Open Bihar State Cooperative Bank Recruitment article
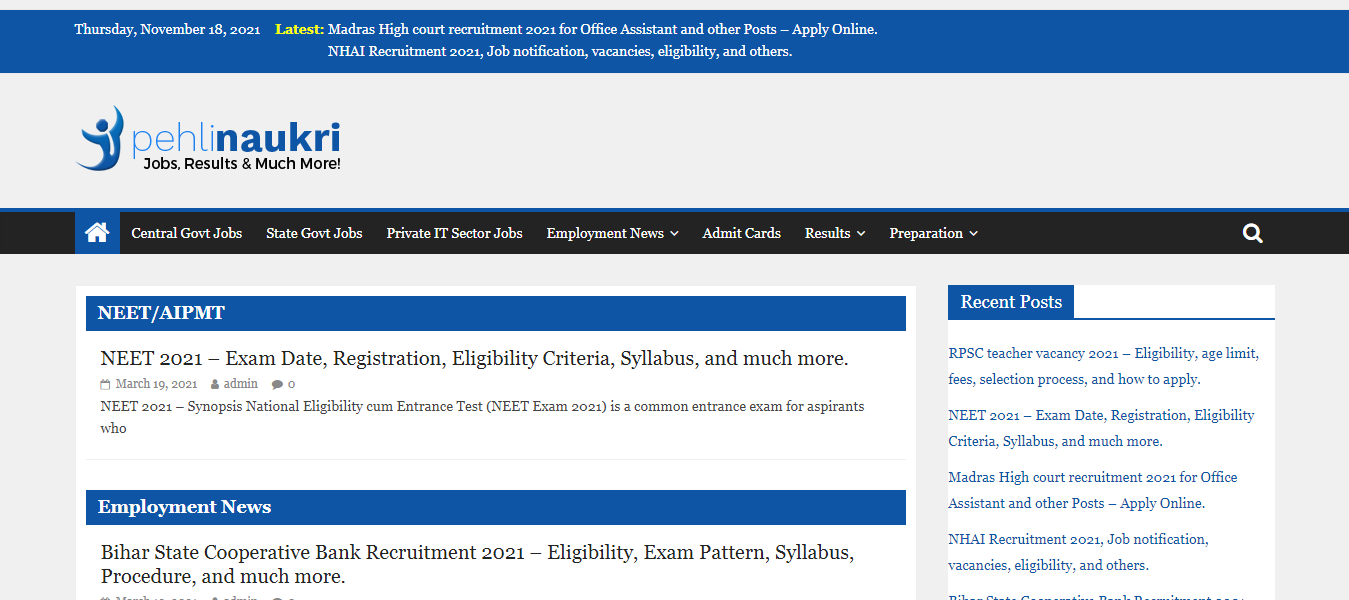The height and width of the screenshot is (600, 1349). 477,564
